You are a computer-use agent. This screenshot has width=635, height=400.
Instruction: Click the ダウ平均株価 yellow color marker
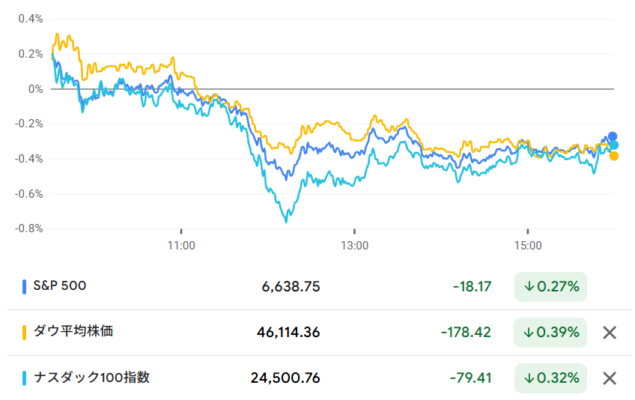[24, 332]
